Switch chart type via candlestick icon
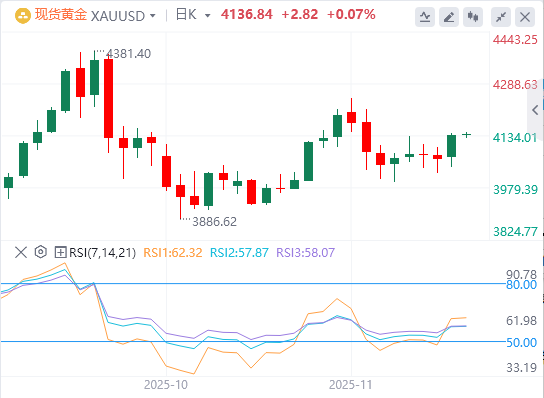 coord(473,17)
